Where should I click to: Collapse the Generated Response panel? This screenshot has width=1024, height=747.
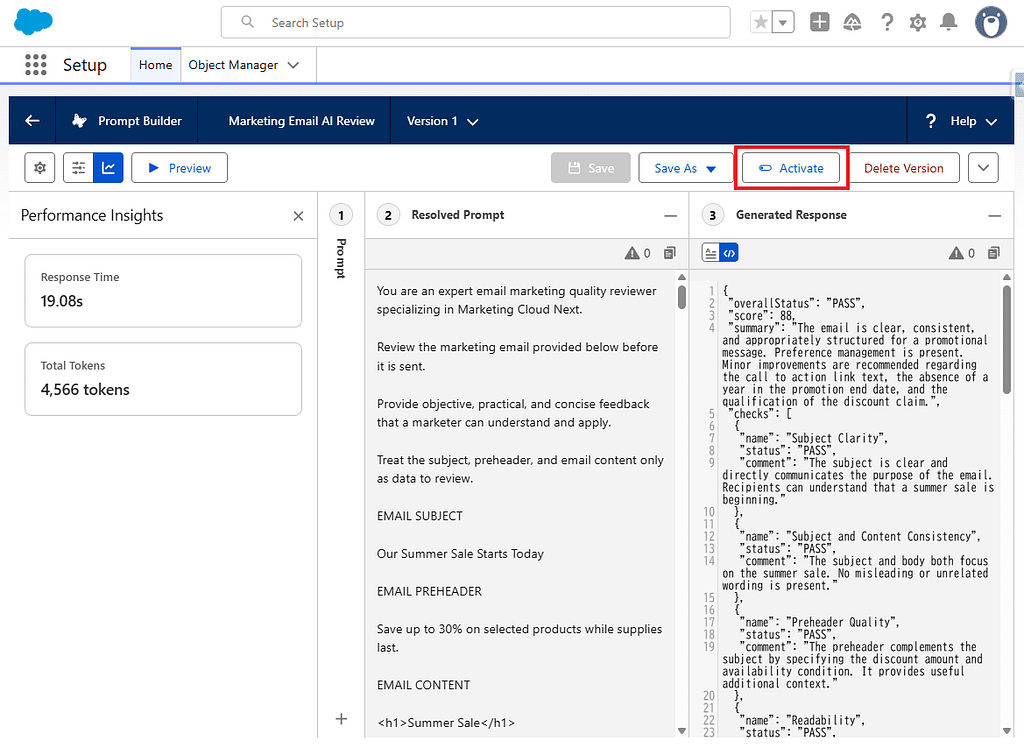tap(994, 215)
